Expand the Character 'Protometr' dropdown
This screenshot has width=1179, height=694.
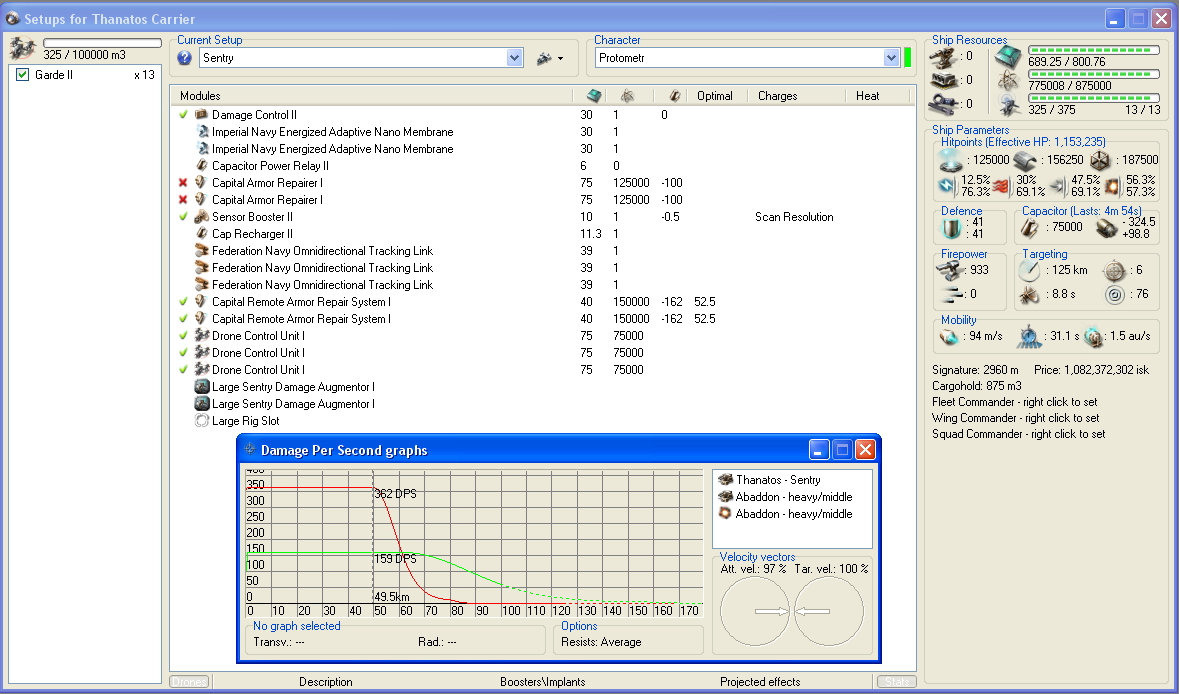click(x=891, y=58)
